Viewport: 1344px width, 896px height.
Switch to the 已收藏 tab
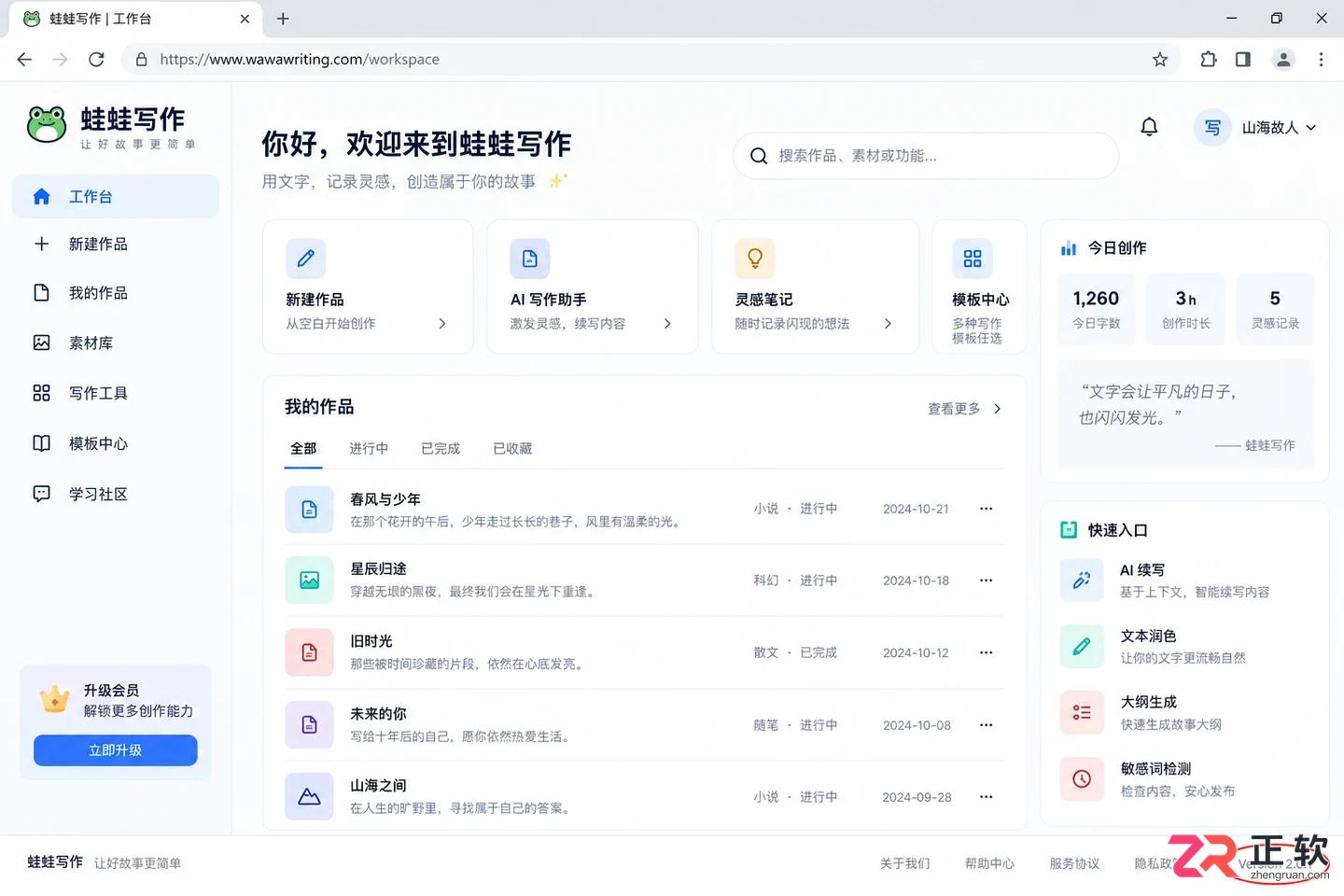click(512, 449)
